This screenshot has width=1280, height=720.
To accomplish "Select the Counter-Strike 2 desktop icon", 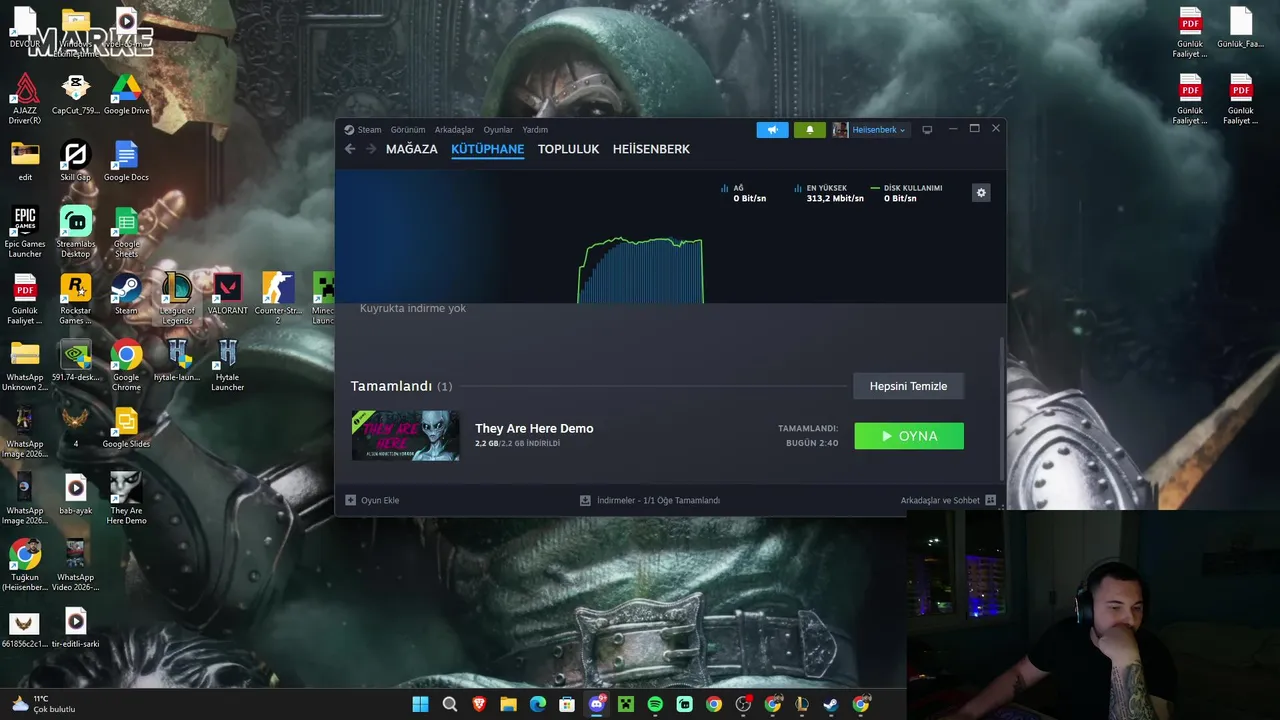I will pos(278,299).
